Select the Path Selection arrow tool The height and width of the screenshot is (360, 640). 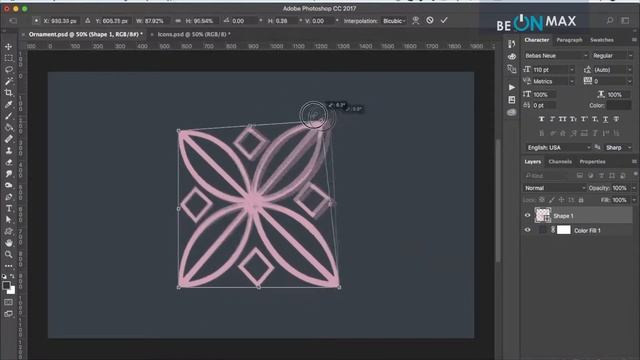[9, 220]
